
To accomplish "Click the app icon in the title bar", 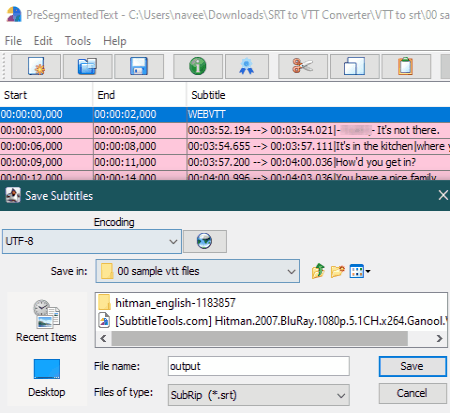I will click(14, 14).
